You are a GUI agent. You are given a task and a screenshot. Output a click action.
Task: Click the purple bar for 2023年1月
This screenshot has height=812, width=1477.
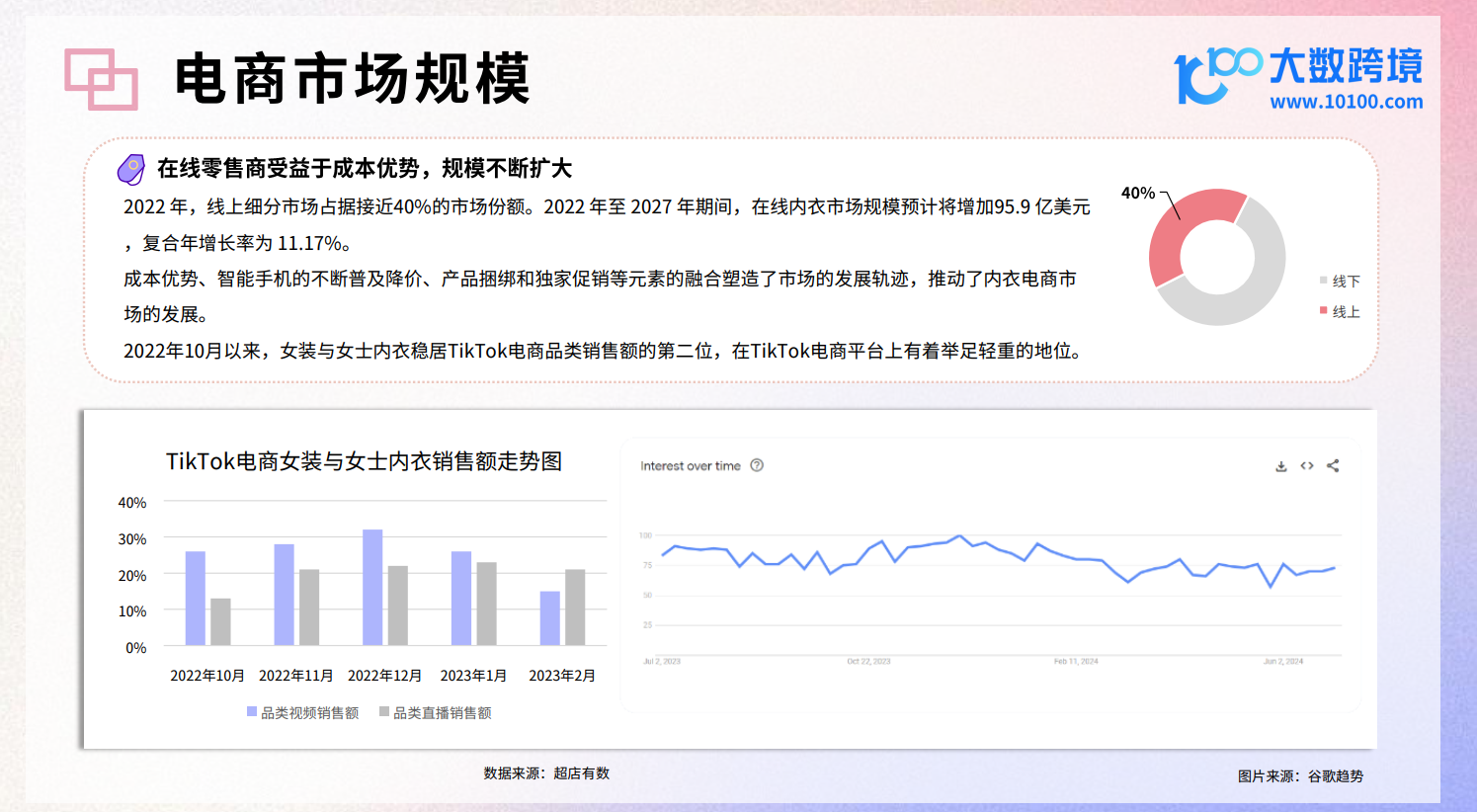point(461,598)
